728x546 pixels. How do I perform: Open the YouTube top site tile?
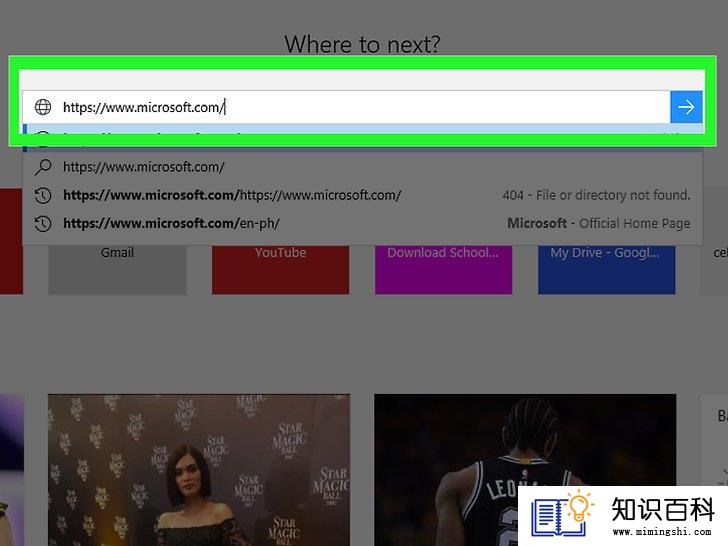tap(280, 269)
